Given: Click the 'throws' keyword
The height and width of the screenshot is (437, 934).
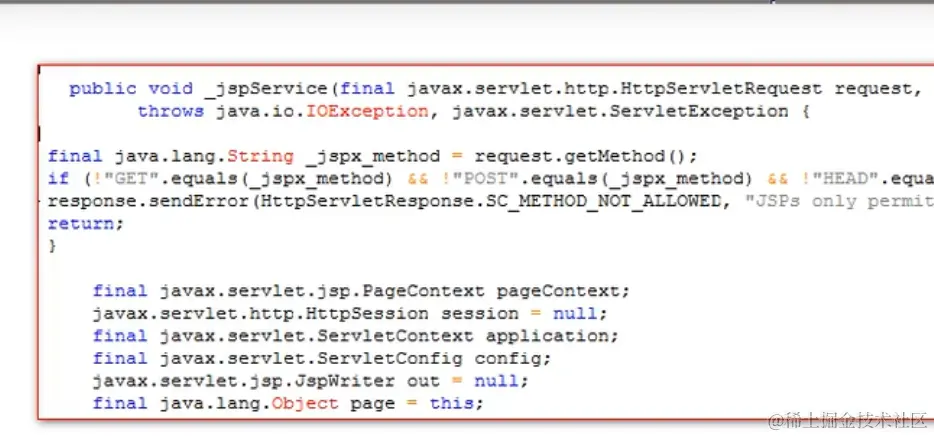Looking at the screenshot, I should pyautogui.click(x=171, y=111).
